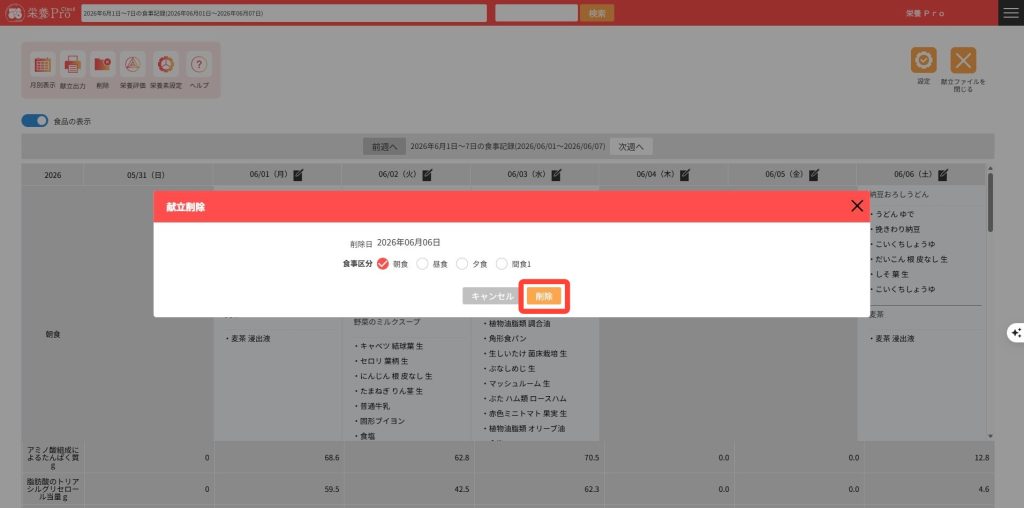Cancel the deletion with the キャンセル button
1024x508 pixels.
(x=492, y=296)
